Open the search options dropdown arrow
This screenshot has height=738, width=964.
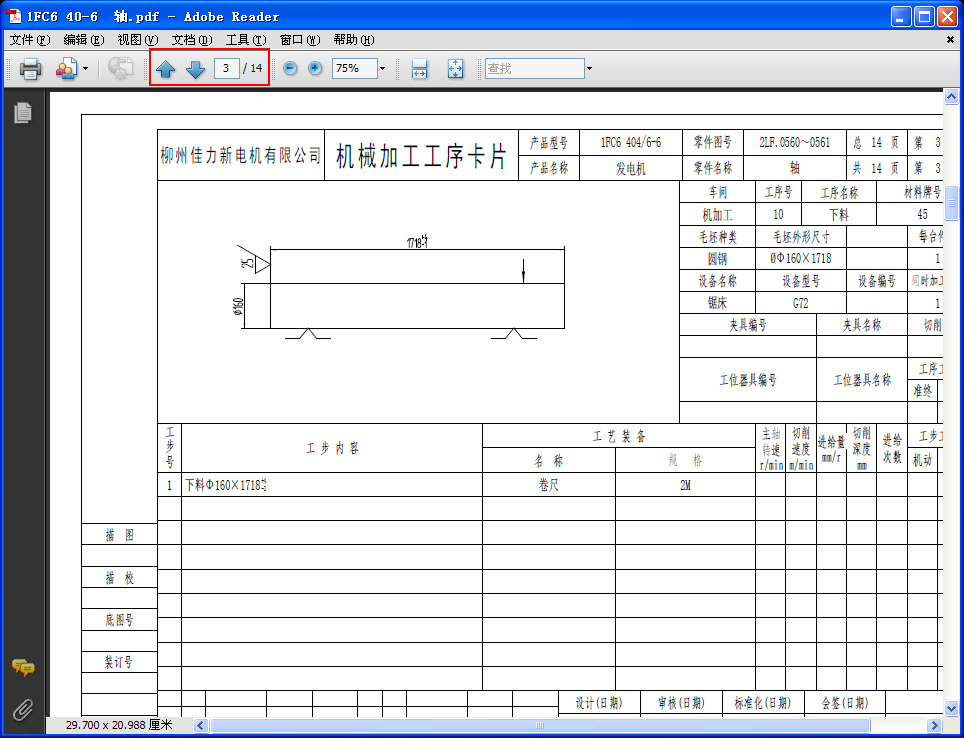tap(589, 68)
